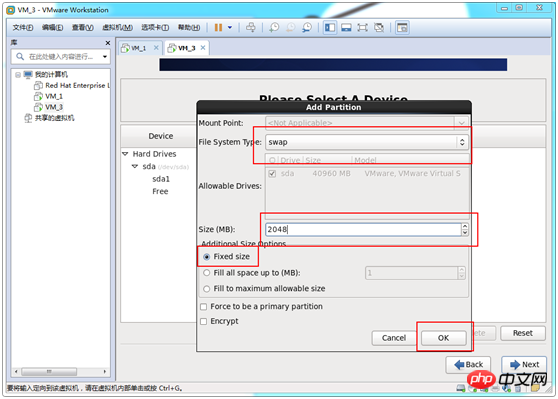Click the library search input field
The width and height of the screenshot is (558, 399).
(x=60, y=57)
